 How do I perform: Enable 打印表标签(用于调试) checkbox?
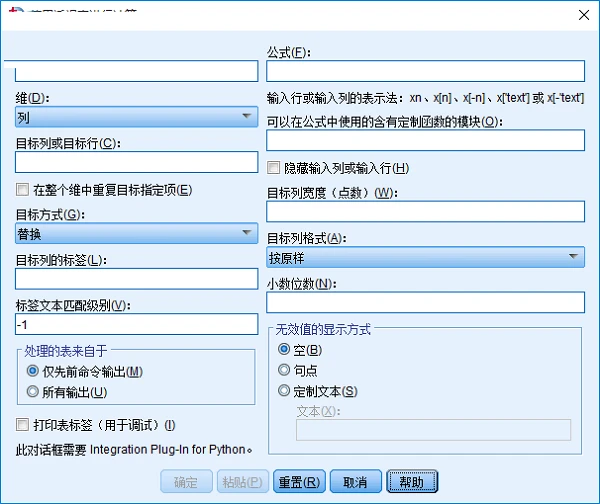[x=22, y=424]
